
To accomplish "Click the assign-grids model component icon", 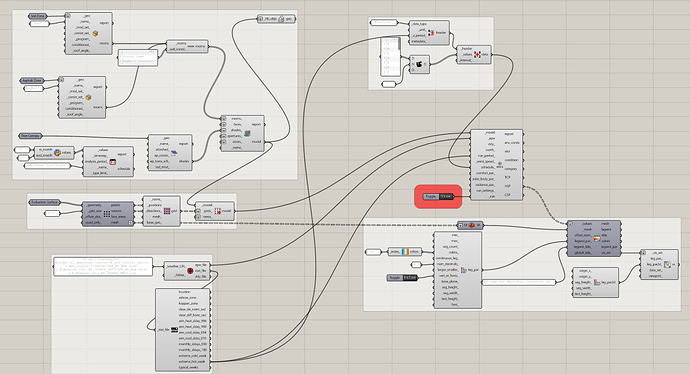I will [217, 211].
